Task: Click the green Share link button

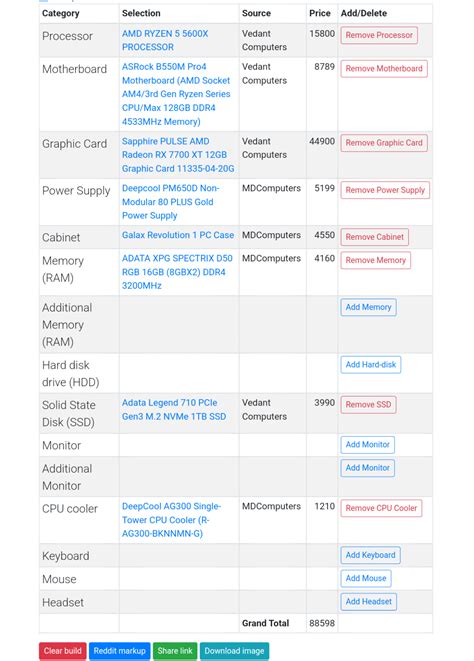Action: tap(175, 651)
